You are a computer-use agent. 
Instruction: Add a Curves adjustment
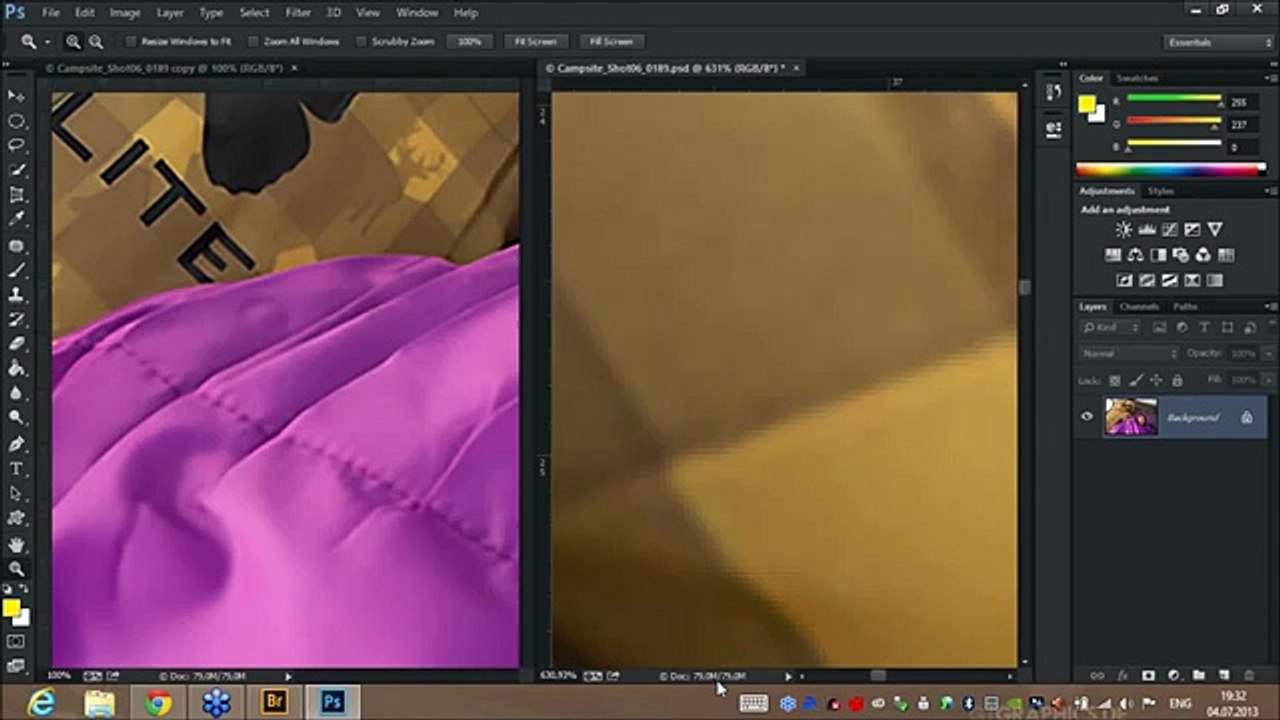click(1169, 230)
